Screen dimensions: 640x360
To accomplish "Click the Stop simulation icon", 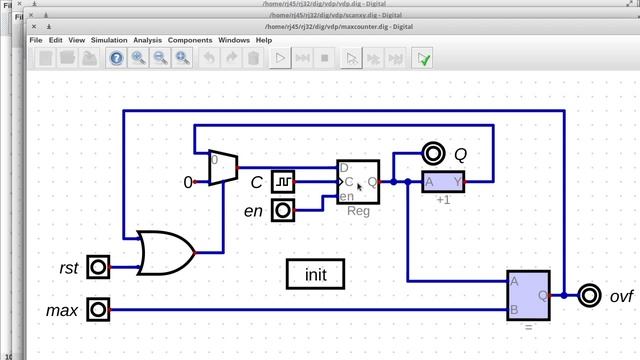I will click(324, 58).
